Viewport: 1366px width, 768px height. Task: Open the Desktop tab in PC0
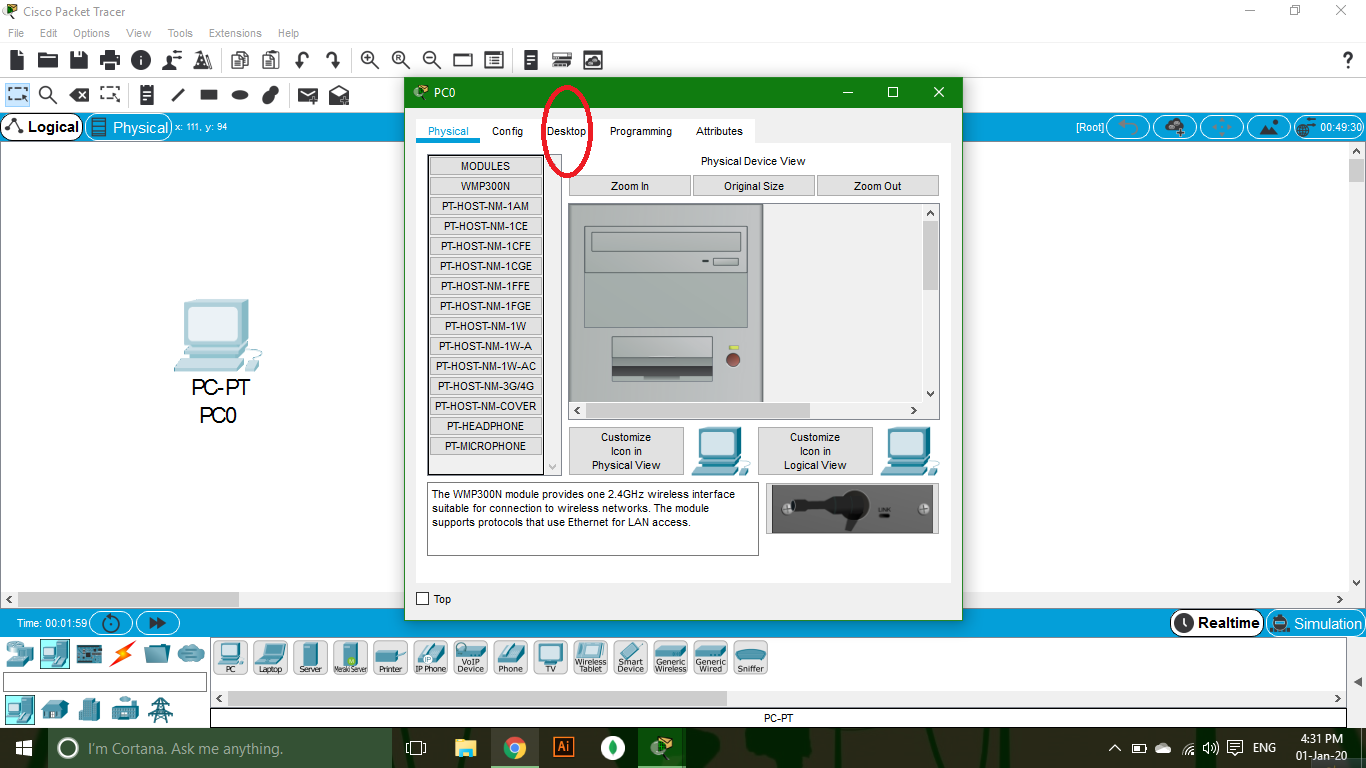point(566,131)
